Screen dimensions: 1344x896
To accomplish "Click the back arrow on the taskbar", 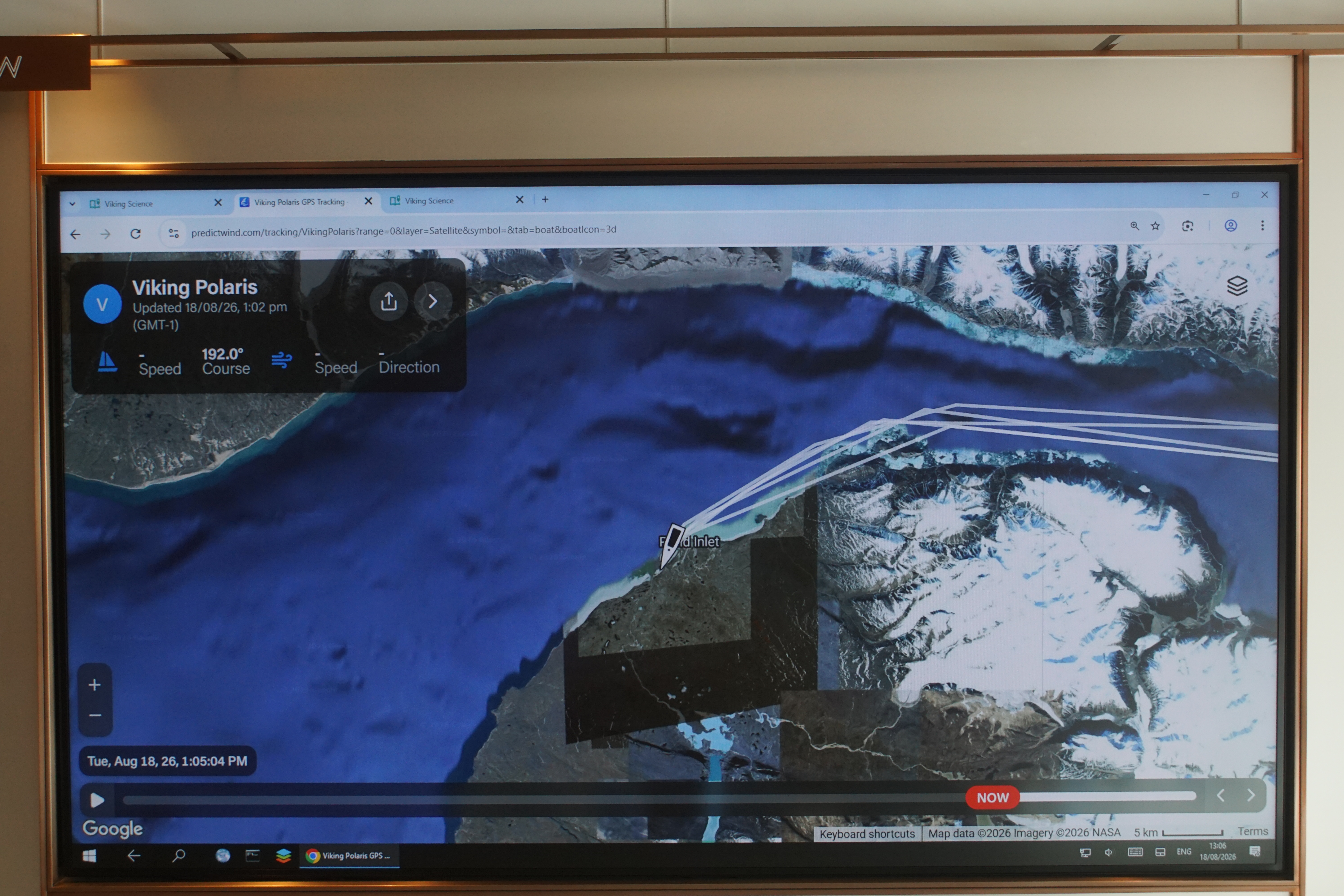I will pyautogui.click(x=134, y=855).
